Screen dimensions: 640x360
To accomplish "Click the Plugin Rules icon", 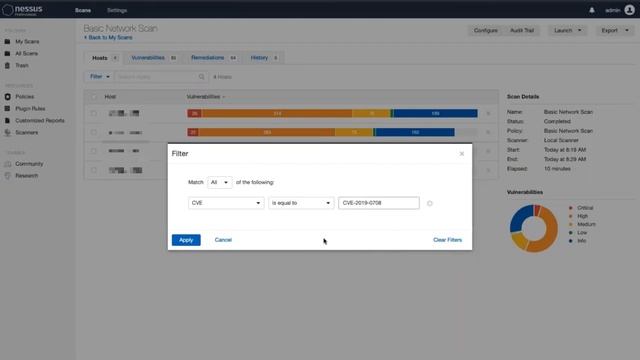I will (x=7, y=109).
